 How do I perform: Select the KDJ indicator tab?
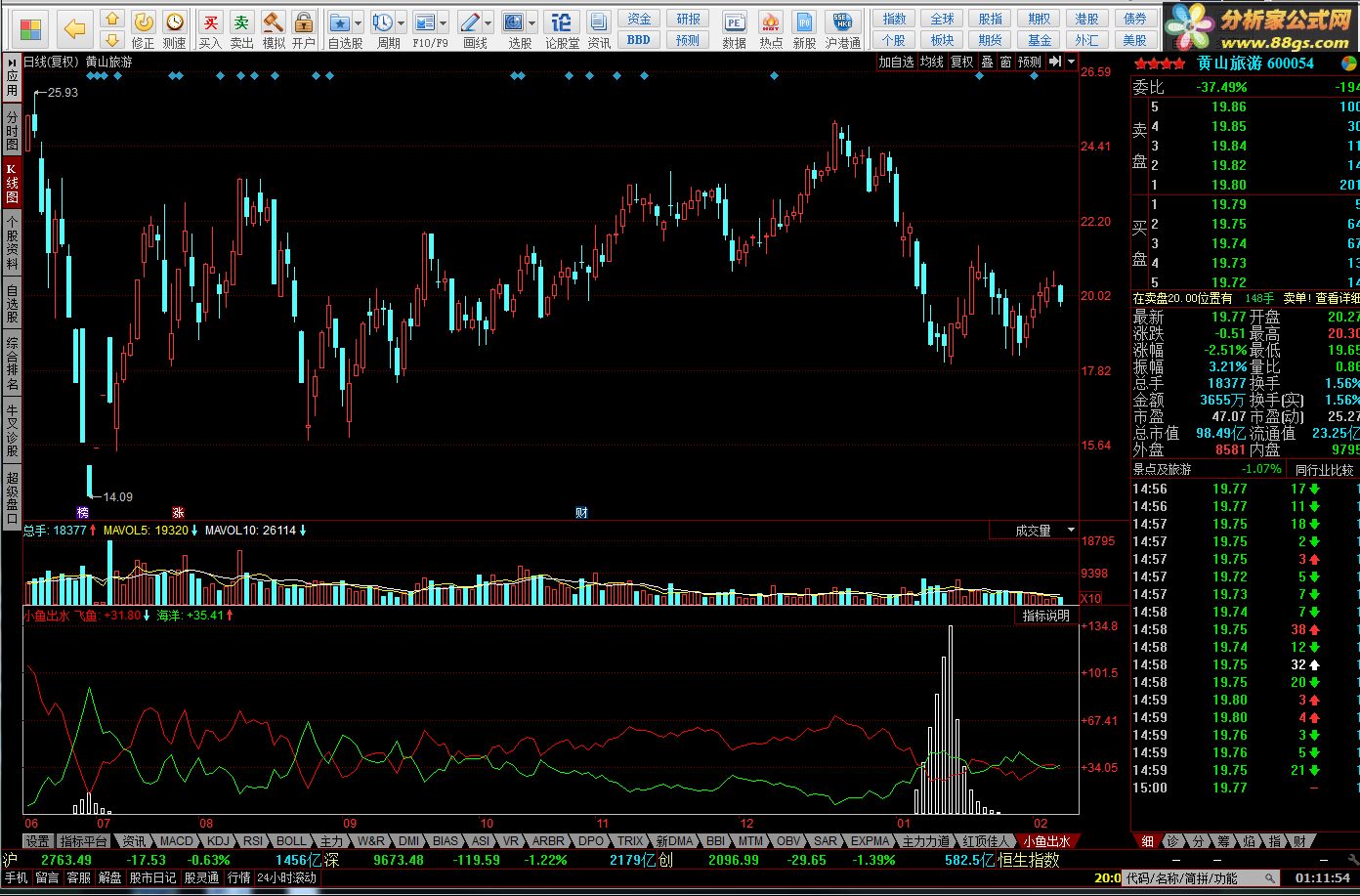[219, 840]
